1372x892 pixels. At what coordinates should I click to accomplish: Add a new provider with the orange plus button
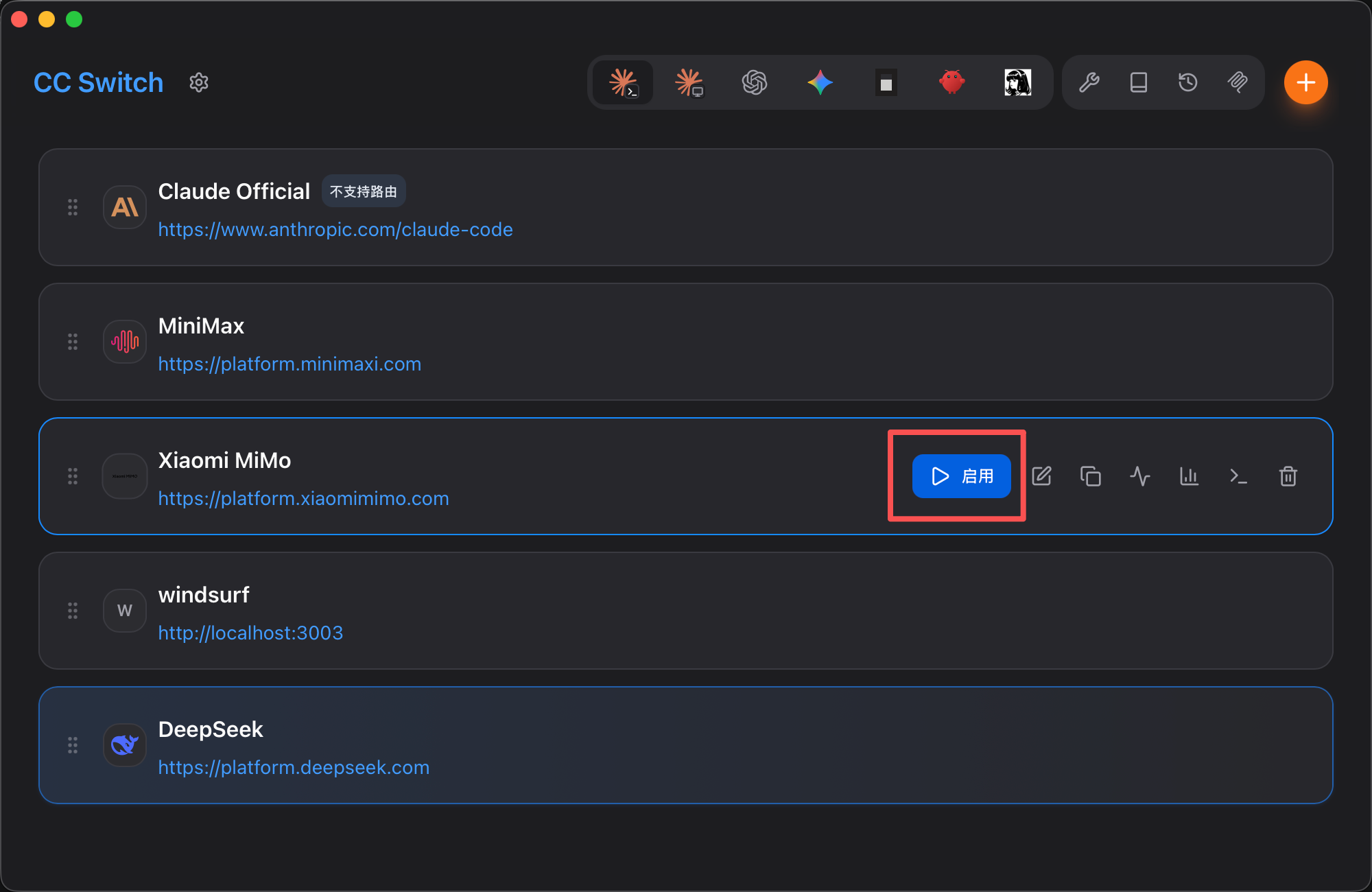click(1306, 82)
